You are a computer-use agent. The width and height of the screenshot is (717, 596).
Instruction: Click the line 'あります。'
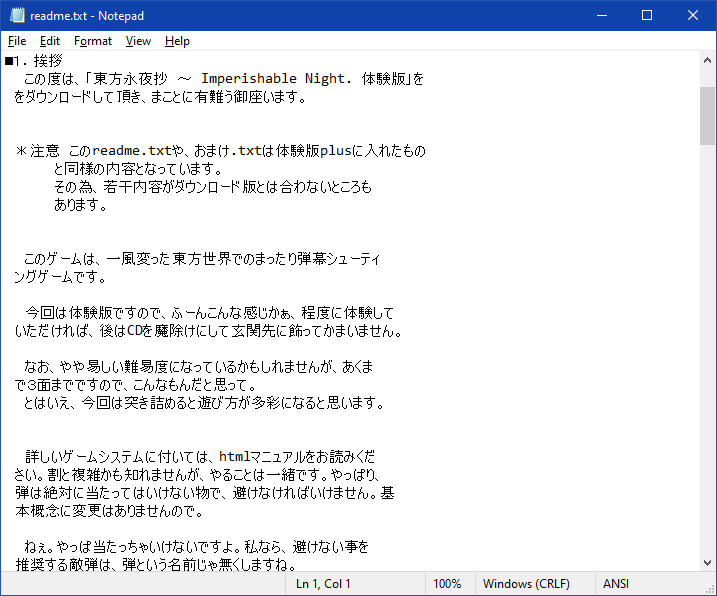pyautogui.click(x=80, y=205)
